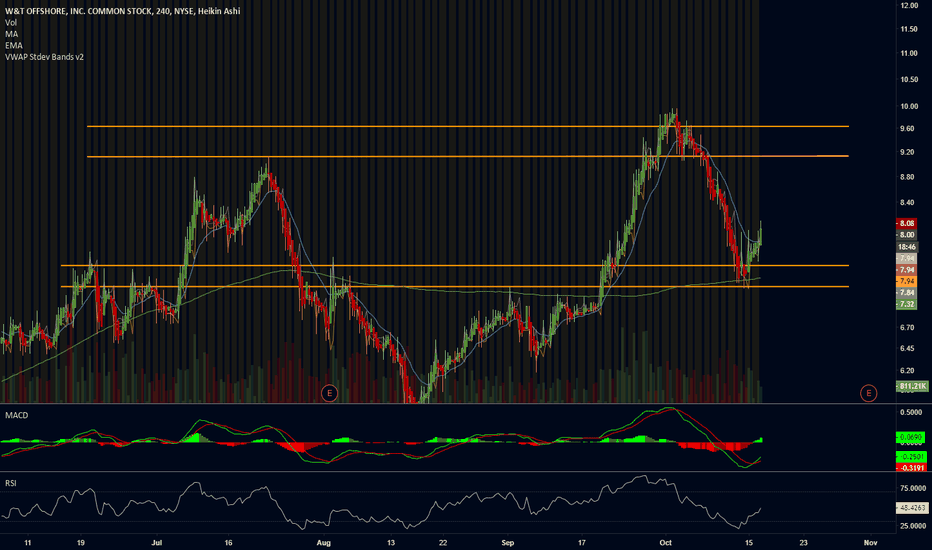
Task: Click the 8.80 price axis label
Action: point(907,177)
